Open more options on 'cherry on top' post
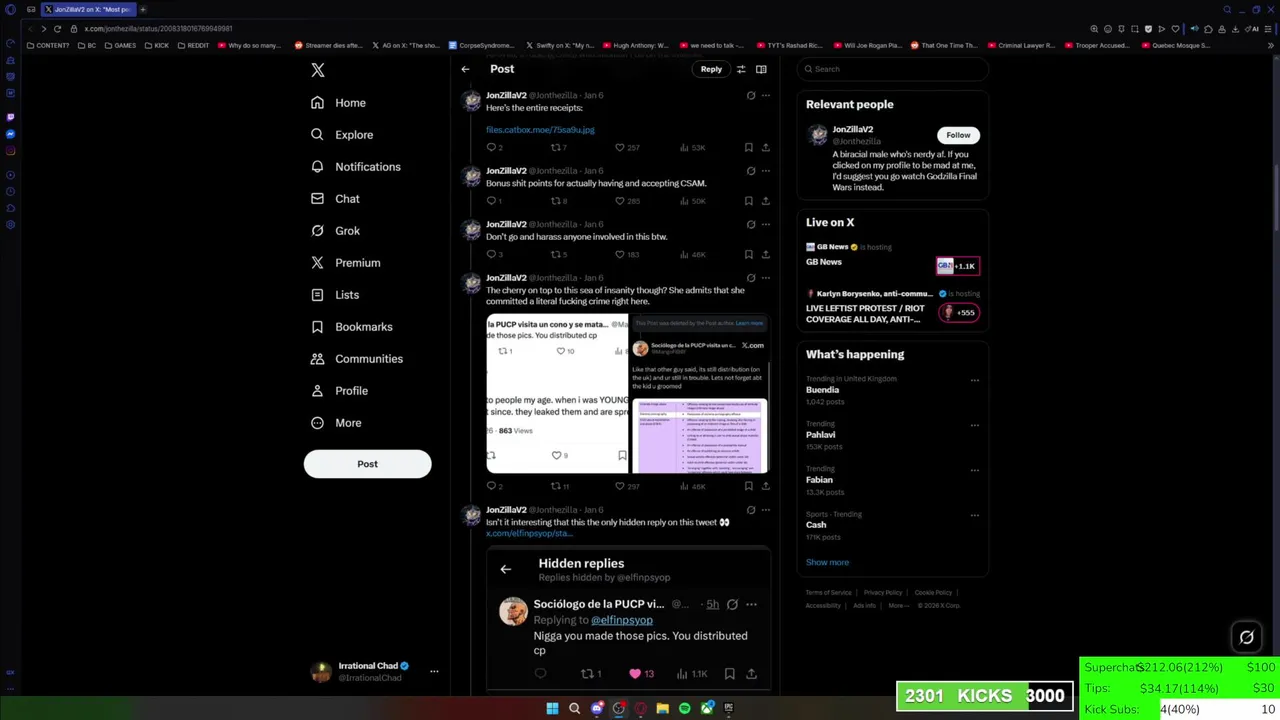 point(766,278)
